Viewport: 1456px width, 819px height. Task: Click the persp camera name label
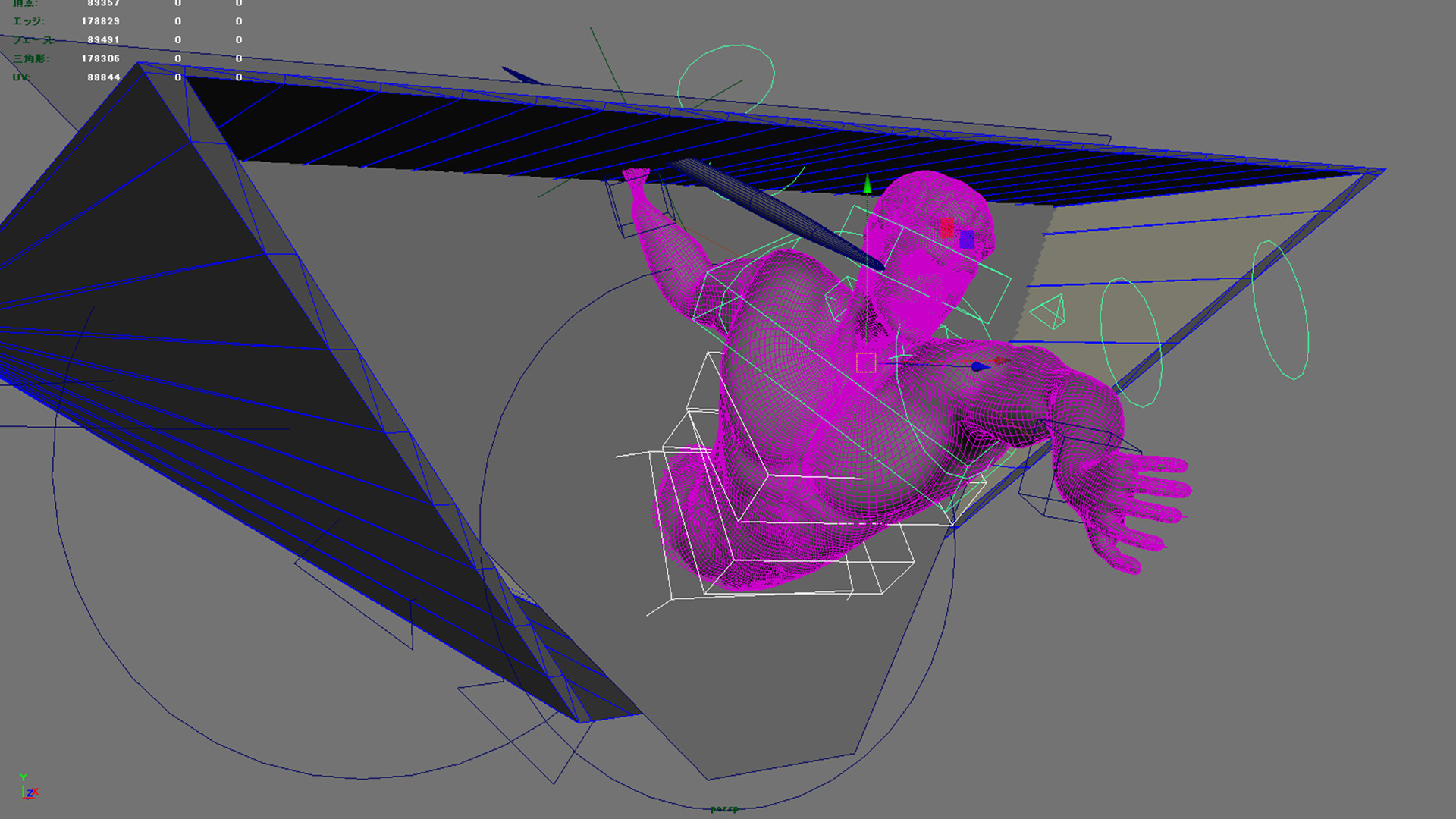pos(723,809)
